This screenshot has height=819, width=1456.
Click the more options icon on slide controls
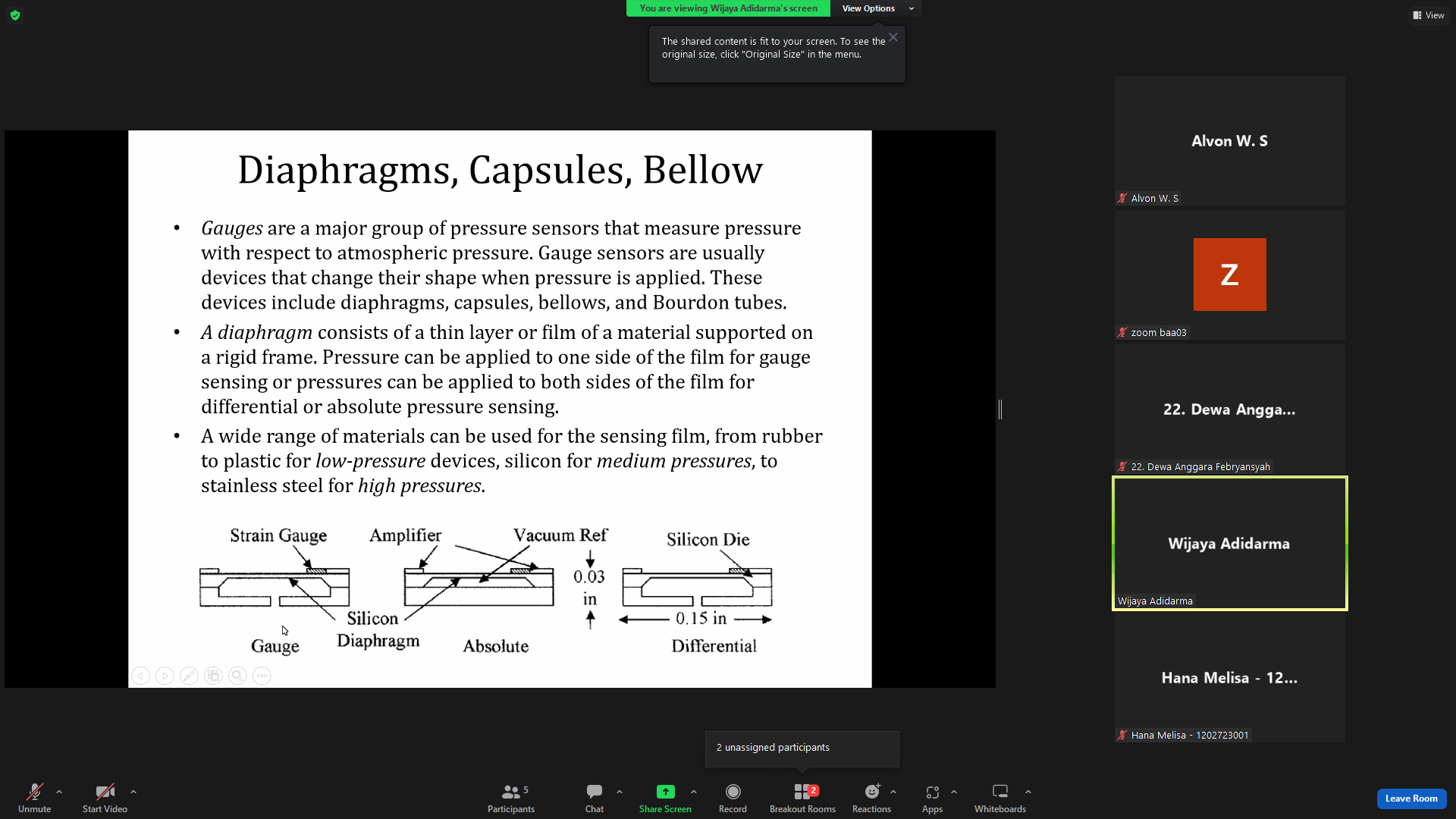point(262,676)
